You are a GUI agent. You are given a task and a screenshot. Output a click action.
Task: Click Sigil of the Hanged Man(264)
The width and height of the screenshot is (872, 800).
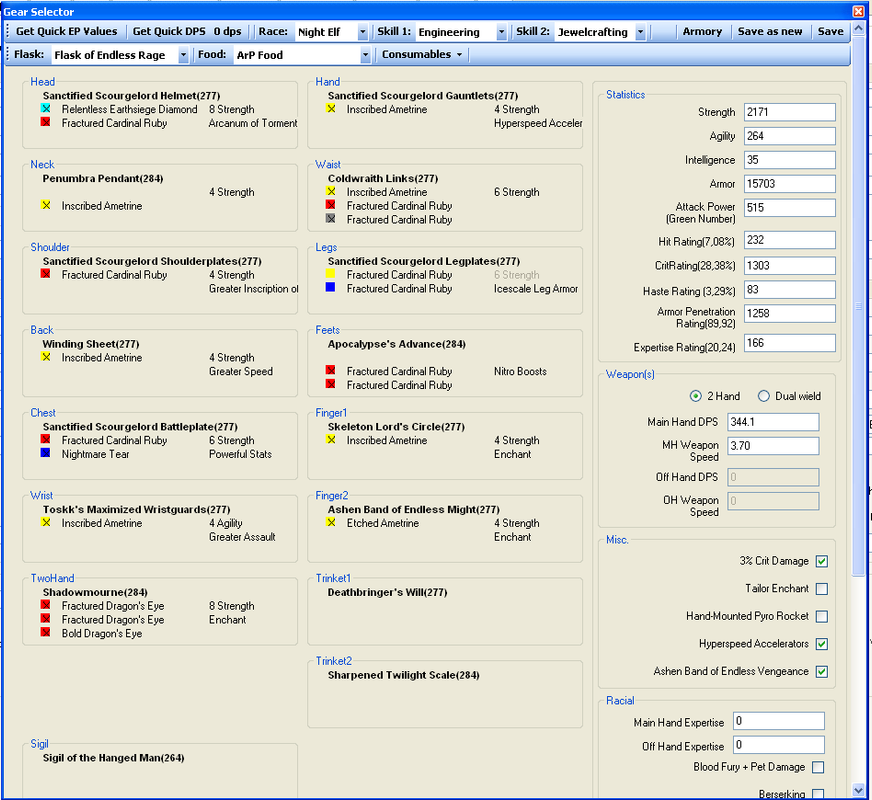(113, 758)
